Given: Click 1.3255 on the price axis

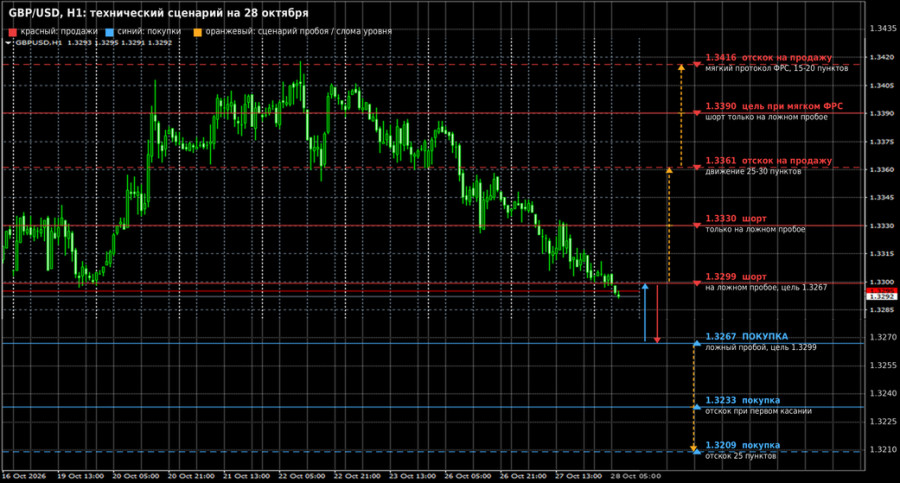Looking at the screenshot, I should (883, 365).
